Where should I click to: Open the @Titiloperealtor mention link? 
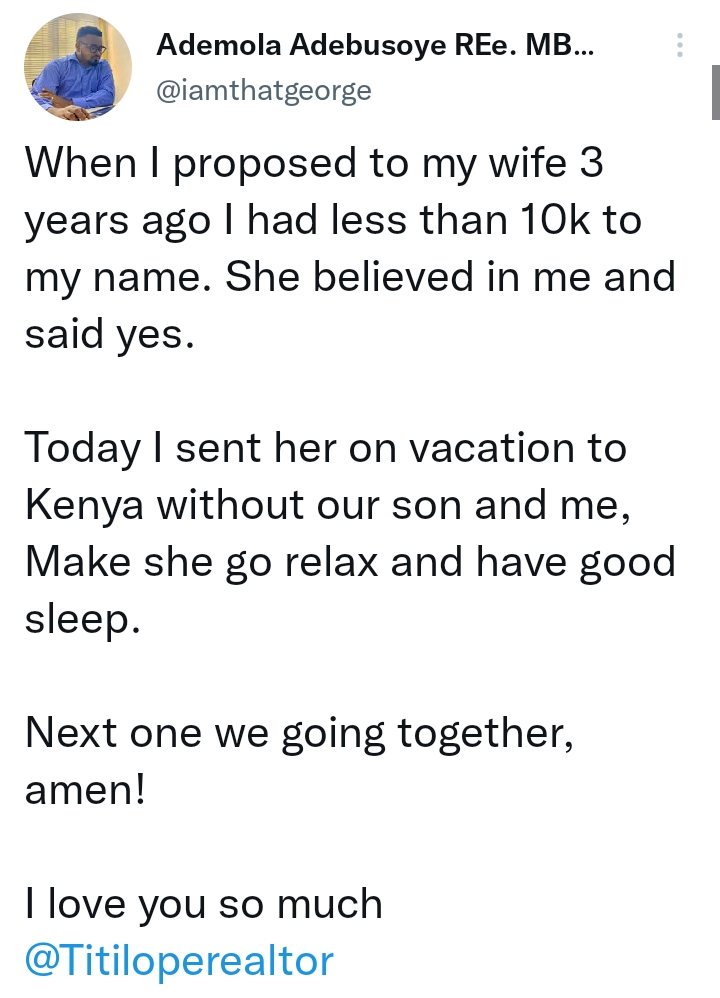[179, 961]
